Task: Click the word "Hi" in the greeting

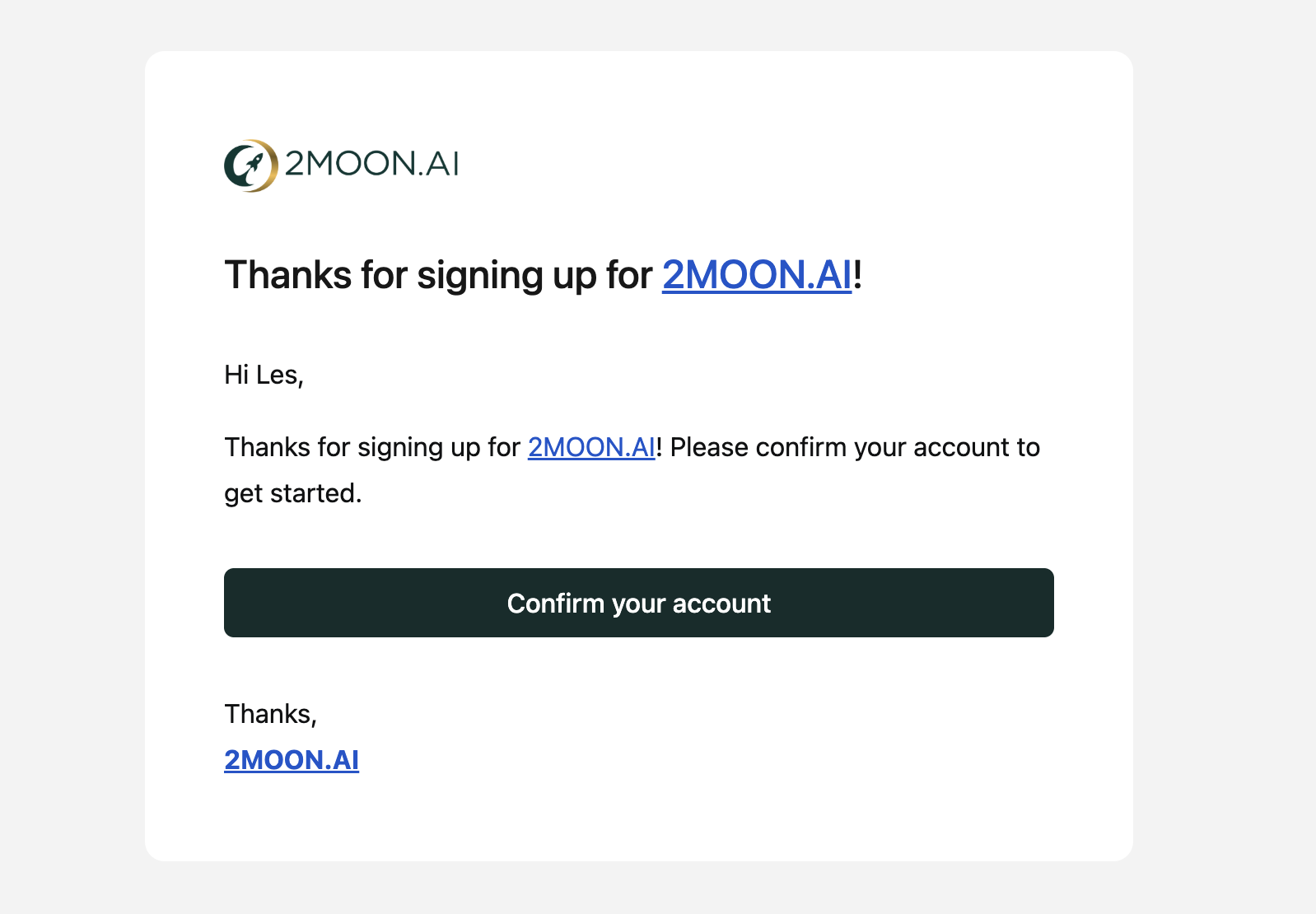Action: pos(236,375)
